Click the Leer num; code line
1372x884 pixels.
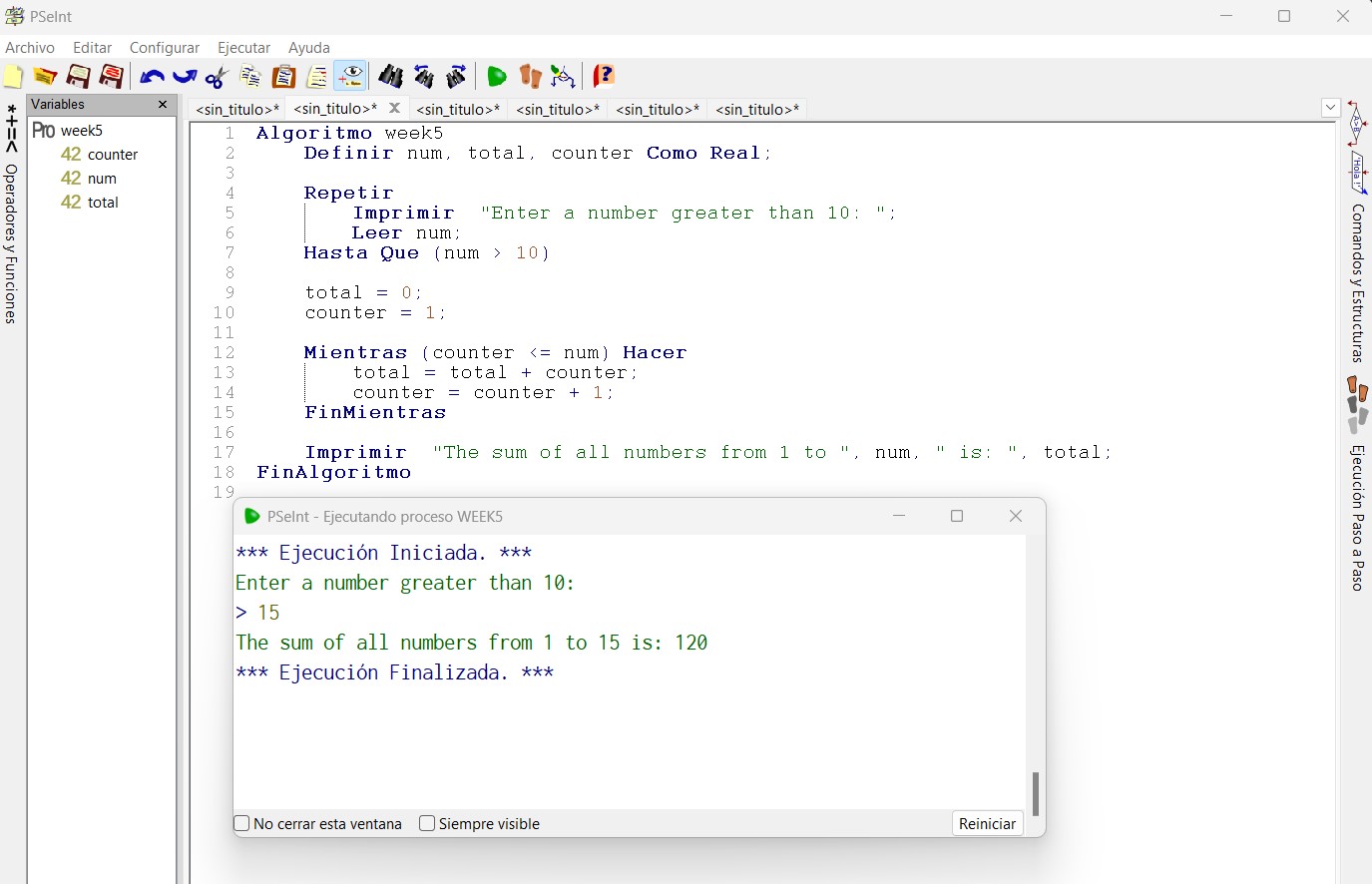pyautogui.click(x=406, y=233)
